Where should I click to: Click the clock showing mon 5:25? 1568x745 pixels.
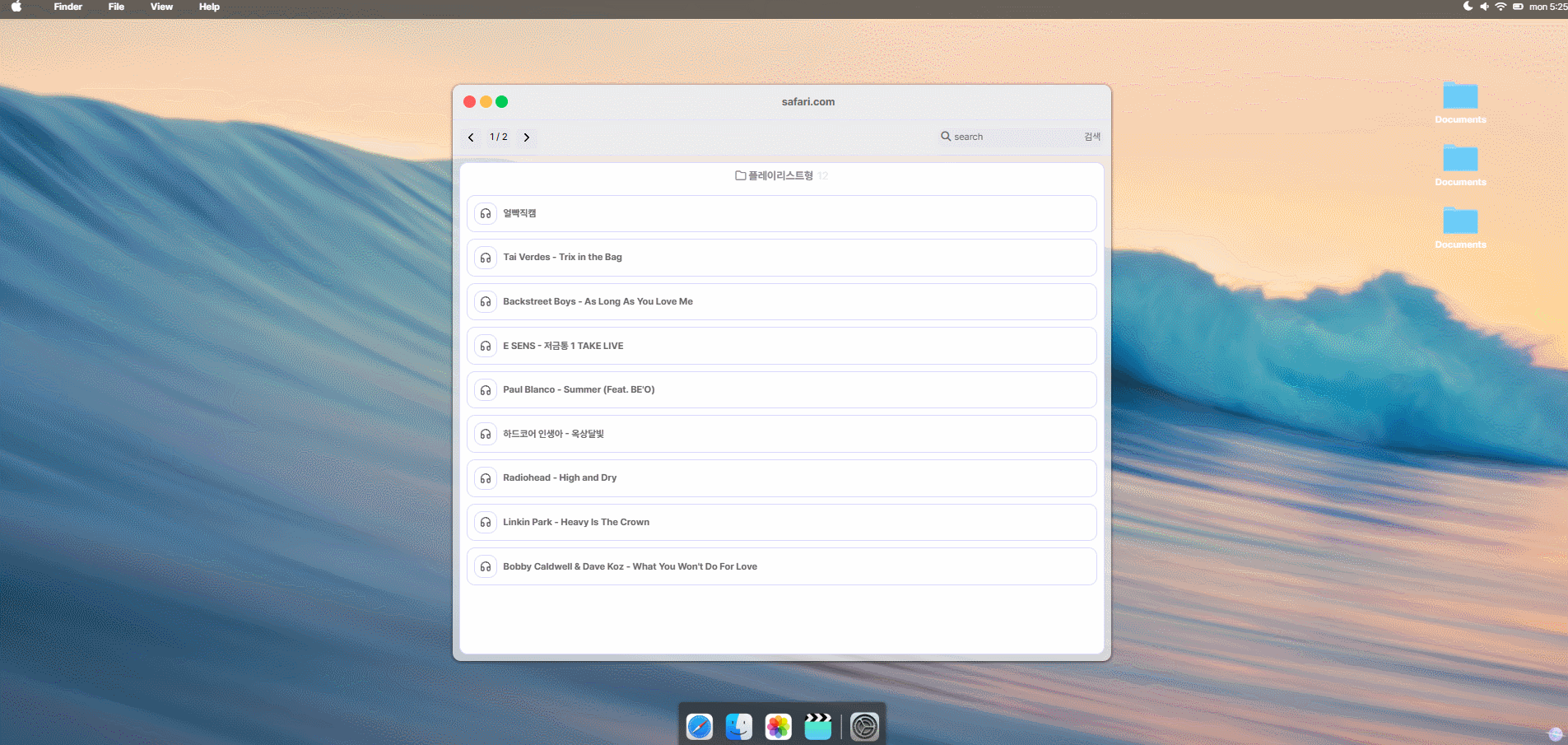point(1548,7)
